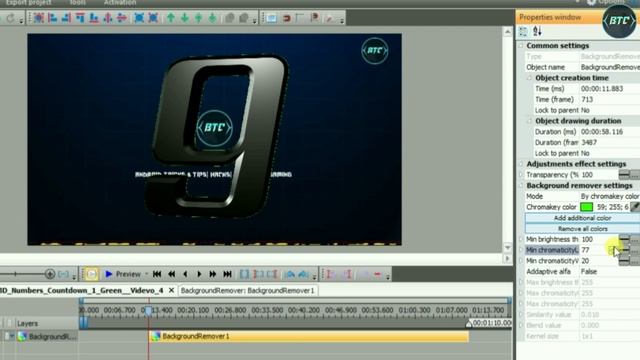Collapse the Object drawing duration section
This screenshot has height=360, width=640.
[x=529, y=121]
